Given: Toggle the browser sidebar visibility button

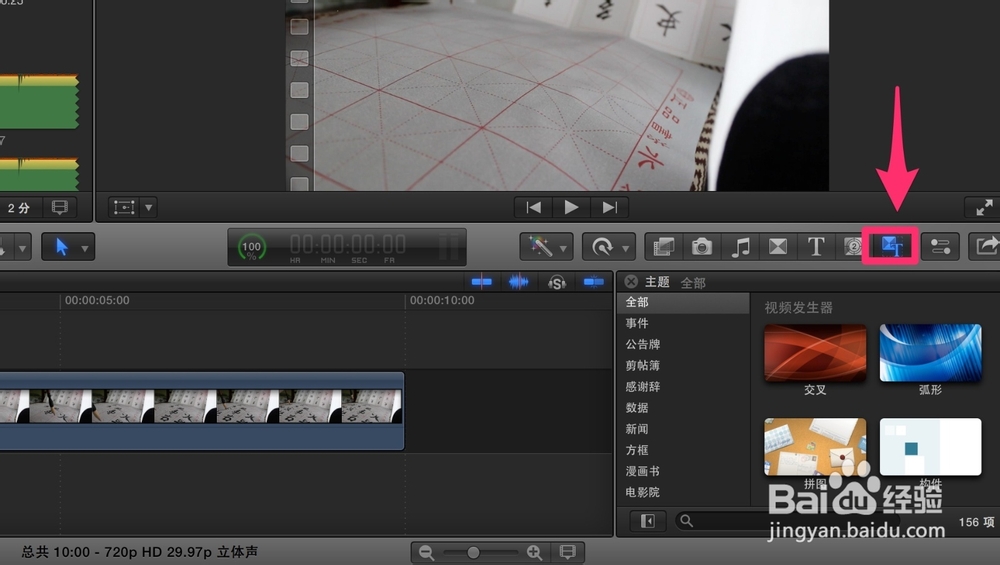Looking at the screenshot, I should [x=647, y=521].
